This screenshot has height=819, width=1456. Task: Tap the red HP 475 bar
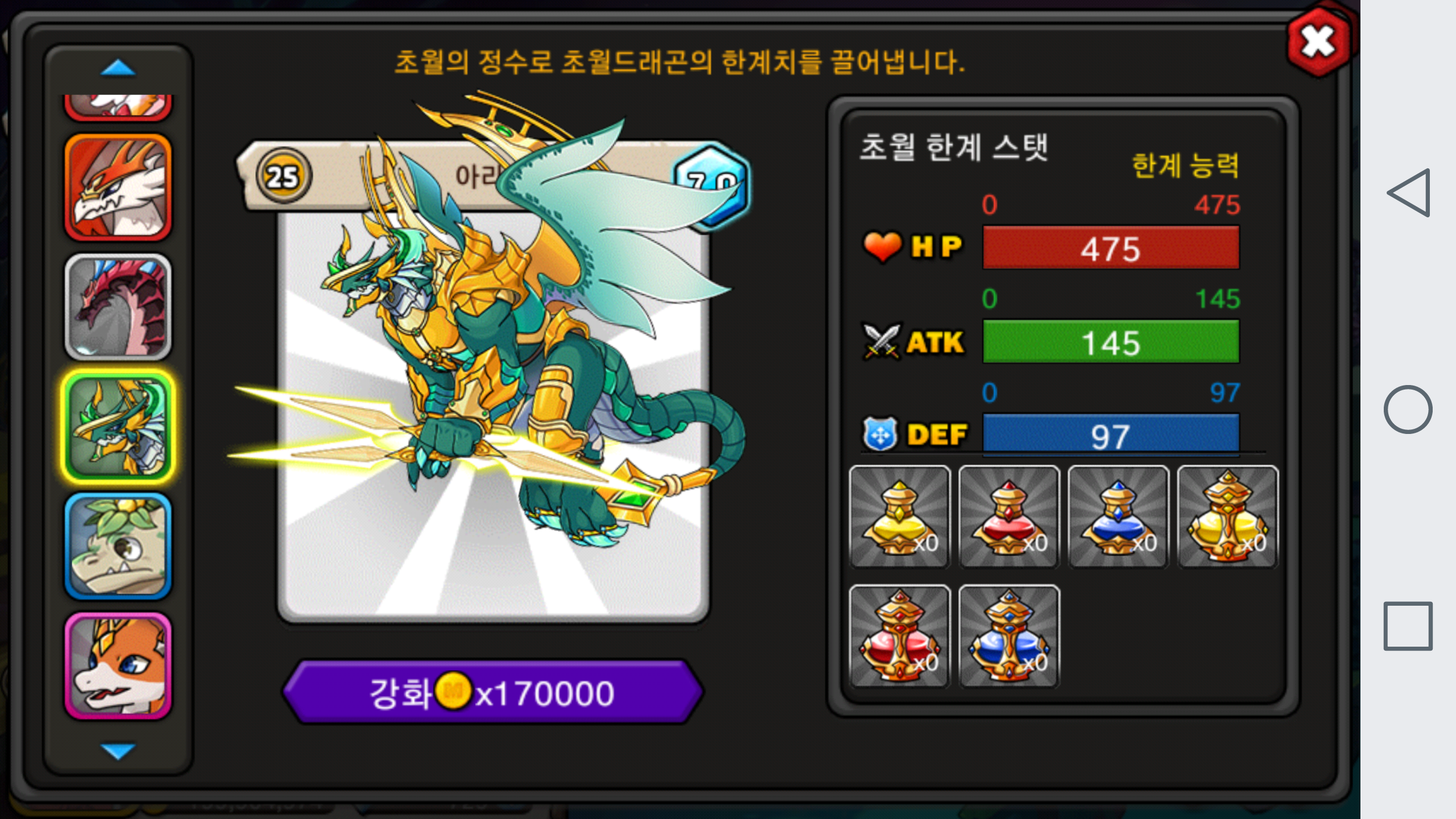pos(1111,248)
